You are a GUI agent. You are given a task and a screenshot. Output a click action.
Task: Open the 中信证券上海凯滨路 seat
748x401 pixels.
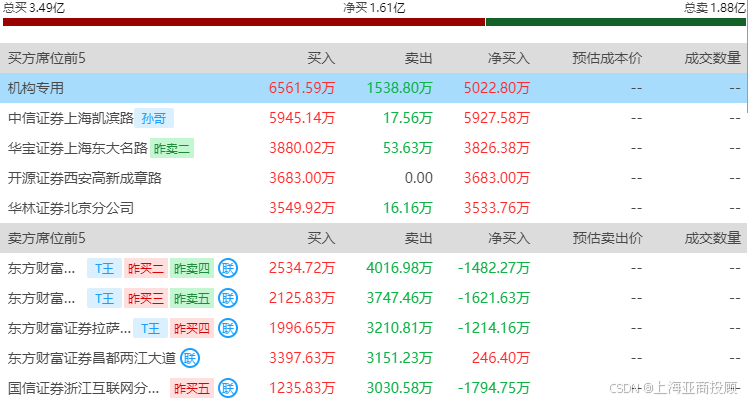(71, 118)
